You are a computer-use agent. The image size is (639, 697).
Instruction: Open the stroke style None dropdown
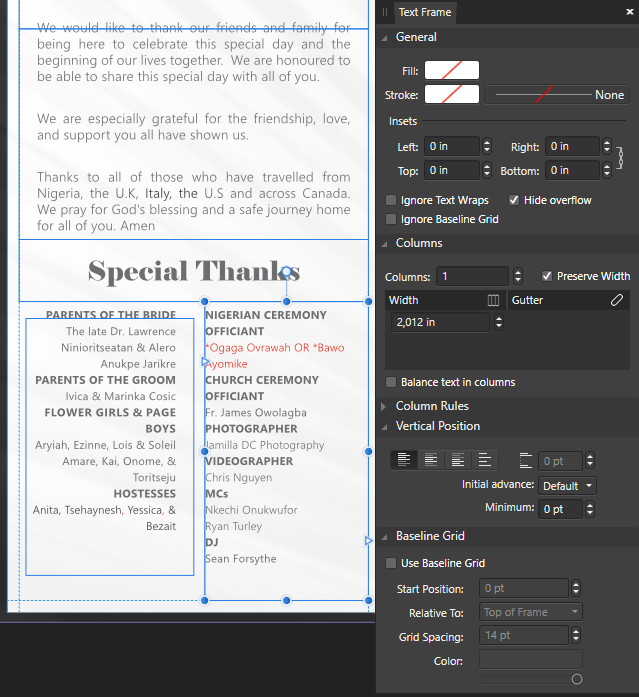coord(557,95)
